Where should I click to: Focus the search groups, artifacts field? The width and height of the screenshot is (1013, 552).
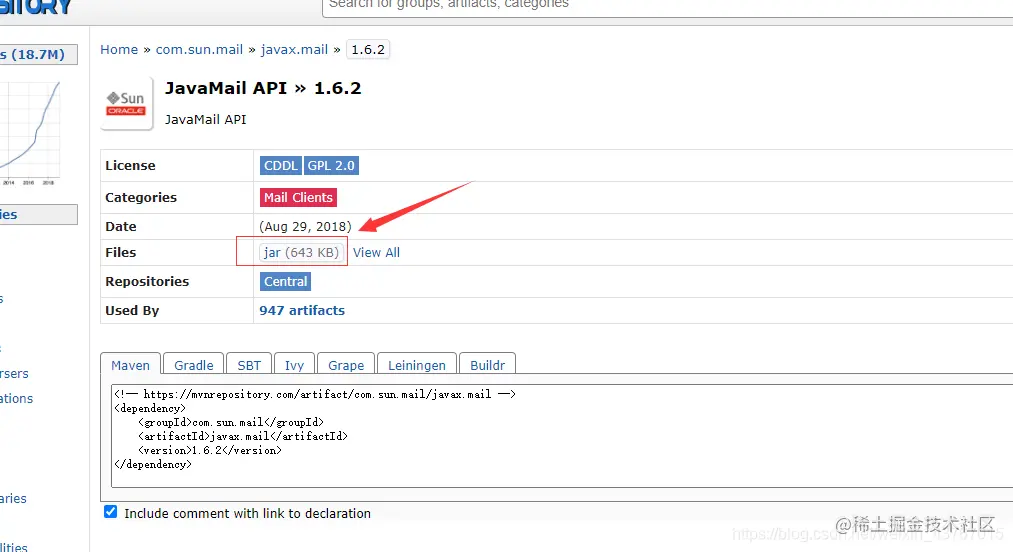667,6
